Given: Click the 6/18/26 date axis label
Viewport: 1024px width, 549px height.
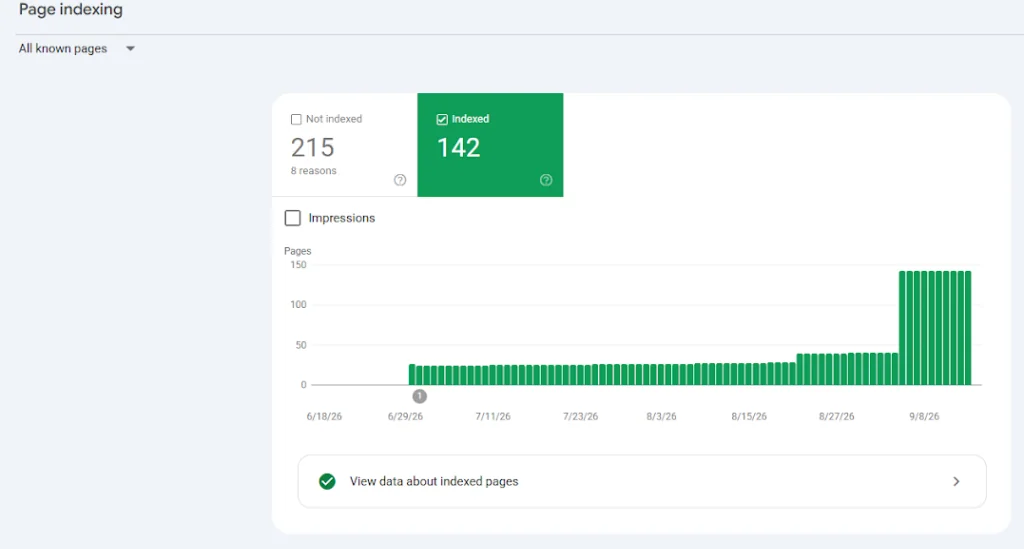Looking at the screenshot, I should point(324,416).
